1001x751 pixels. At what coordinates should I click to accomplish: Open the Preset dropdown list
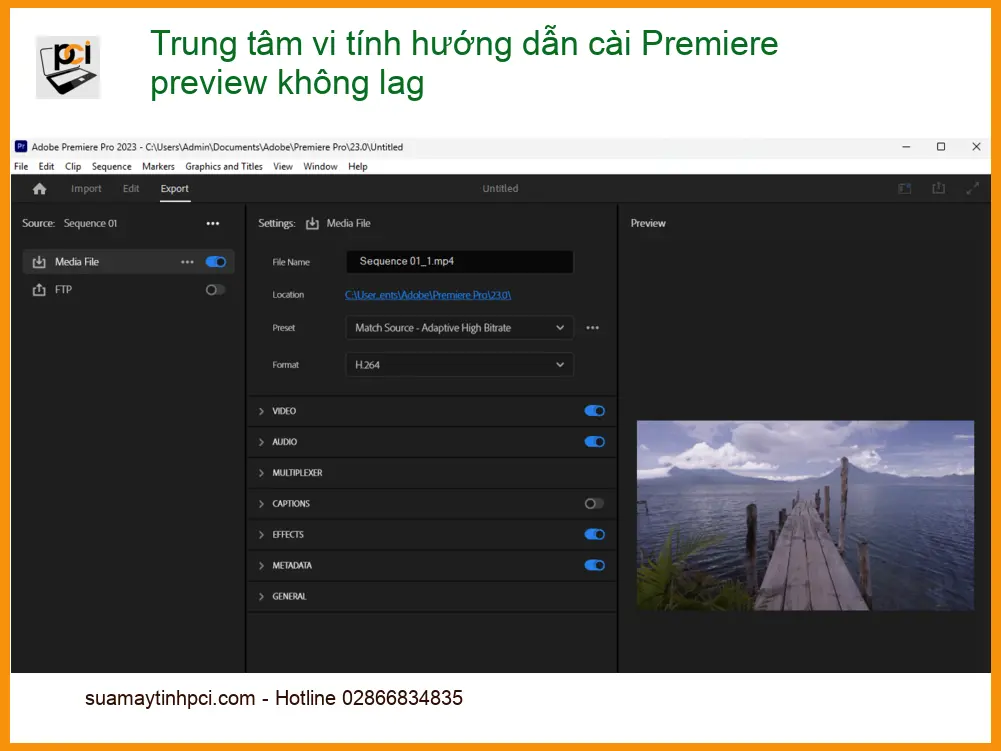point(460,328)
